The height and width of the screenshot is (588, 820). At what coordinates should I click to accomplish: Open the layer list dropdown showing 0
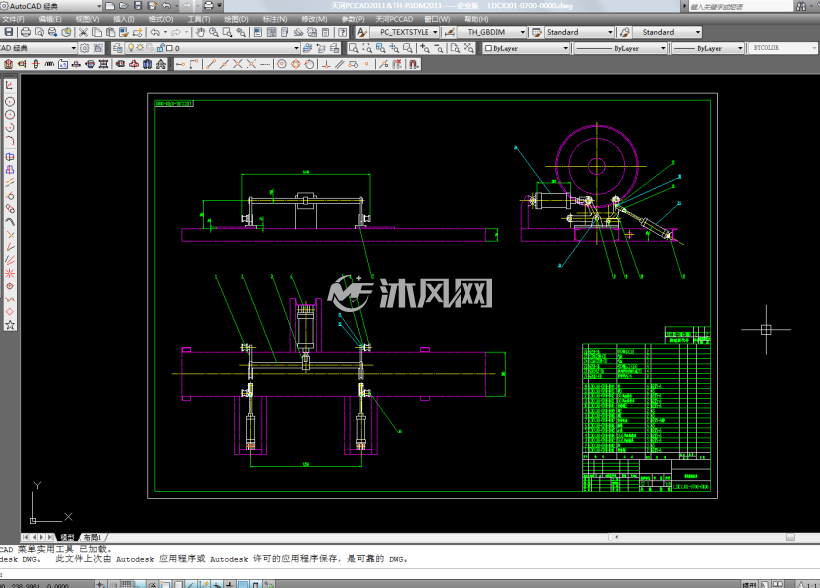296,48
